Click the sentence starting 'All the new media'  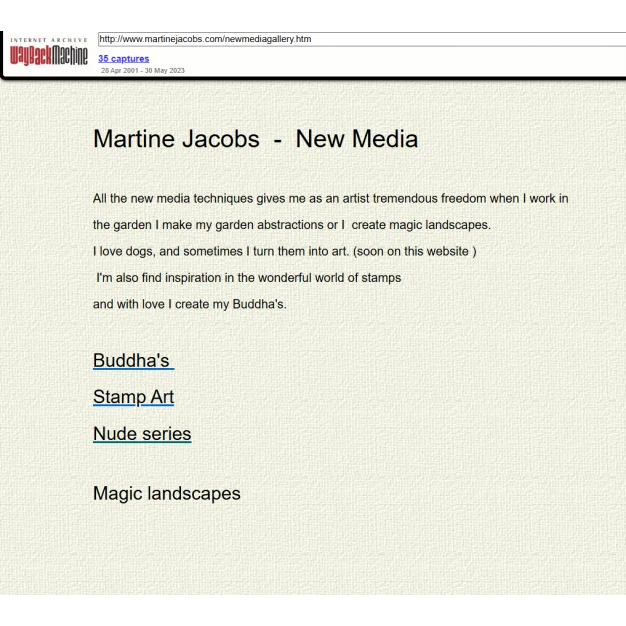[x=330, y=199]
